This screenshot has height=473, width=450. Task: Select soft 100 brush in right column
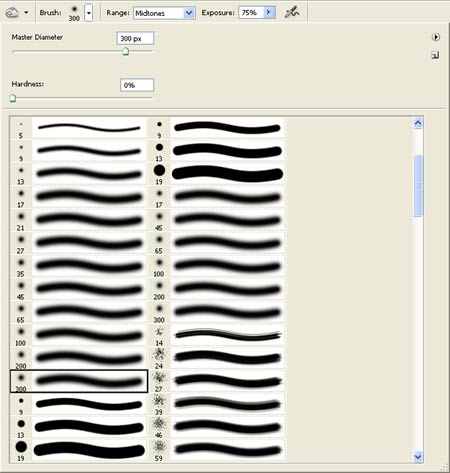(217, 266)
